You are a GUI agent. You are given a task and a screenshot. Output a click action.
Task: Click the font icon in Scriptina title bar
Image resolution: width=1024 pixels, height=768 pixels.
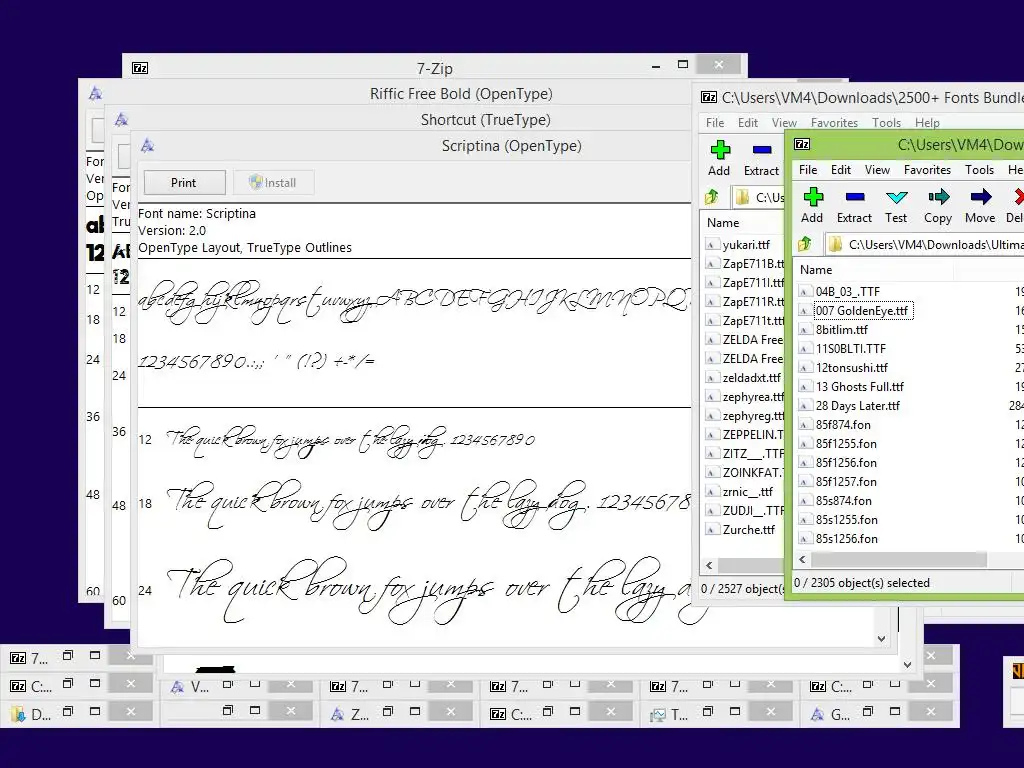pos(148,146)
